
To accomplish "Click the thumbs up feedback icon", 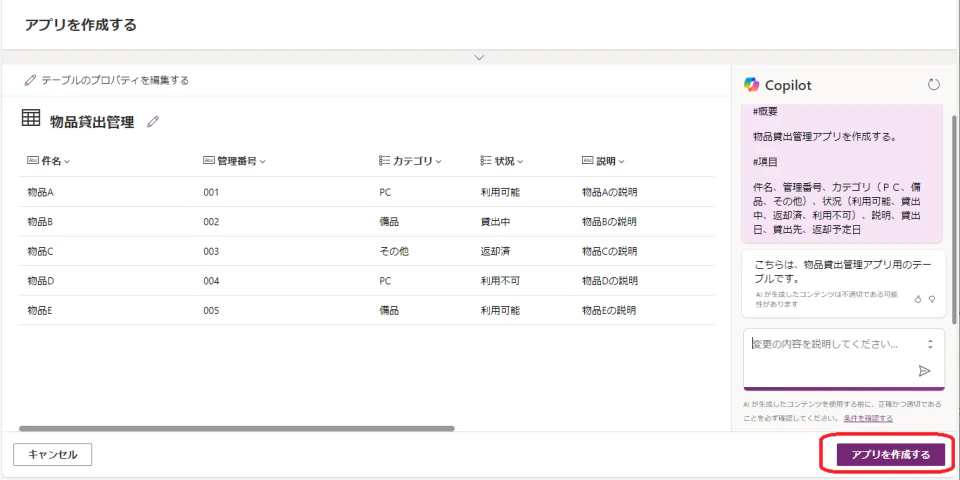I will pos(918,299).
